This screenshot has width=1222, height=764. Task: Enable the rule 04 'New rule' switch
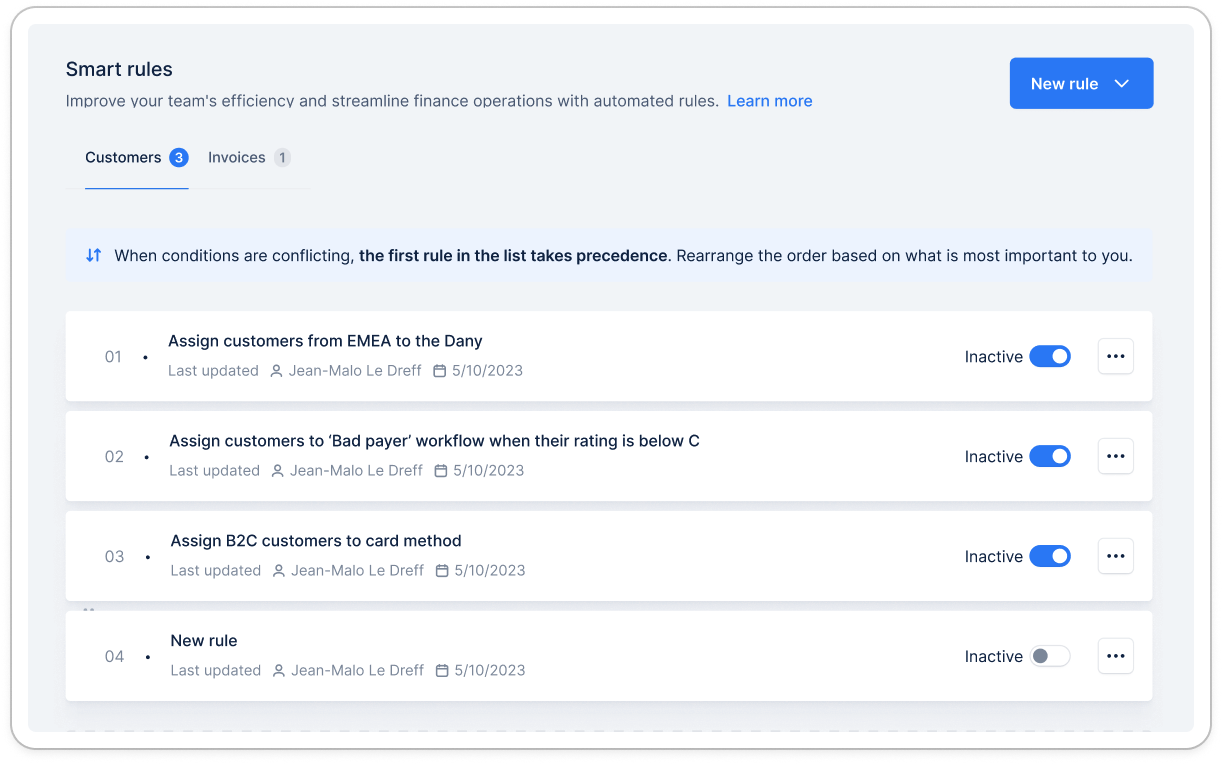pyautogui.click(x=1049, y=656)
